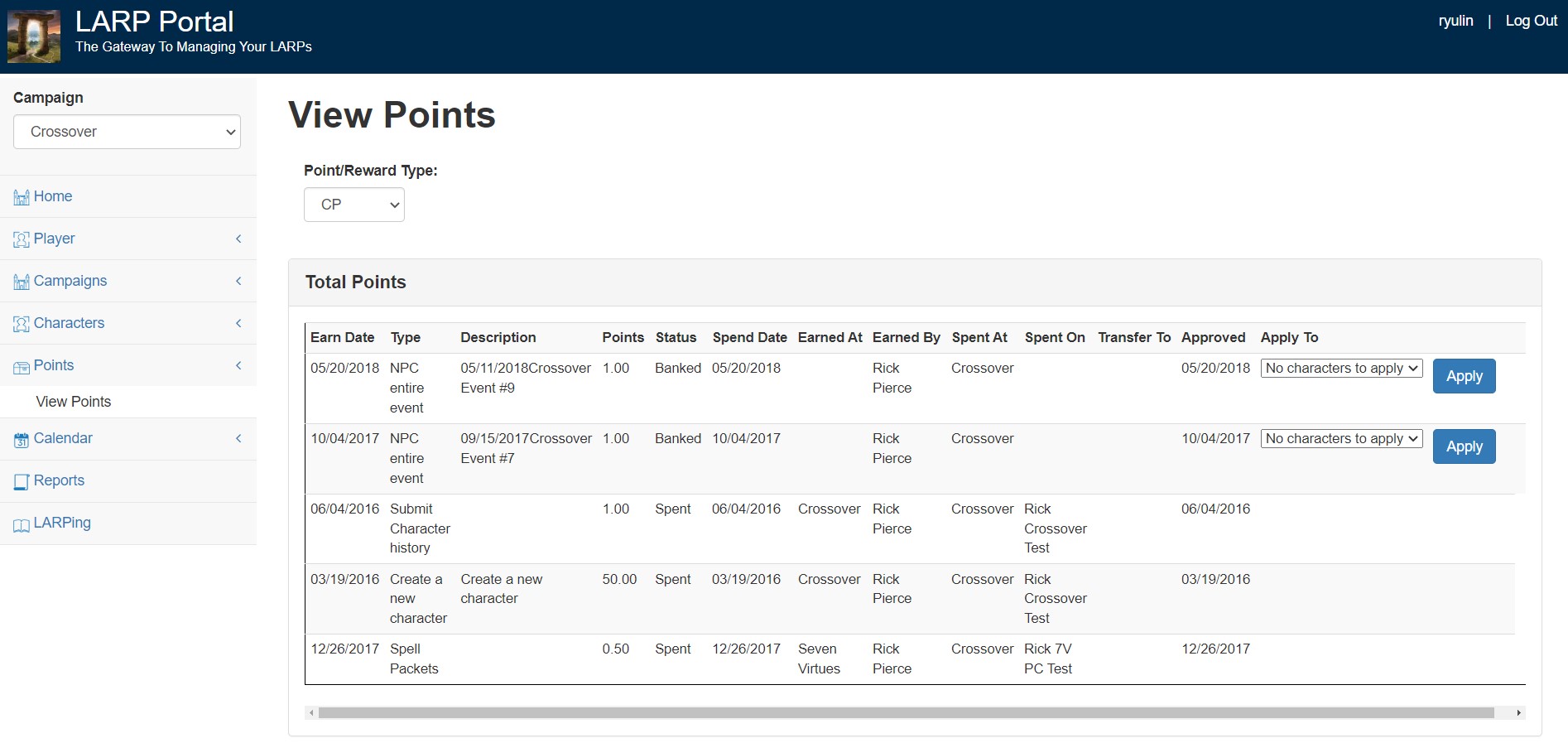
Task: Open the Reports menu item
Action: click(x=59, y=480)
